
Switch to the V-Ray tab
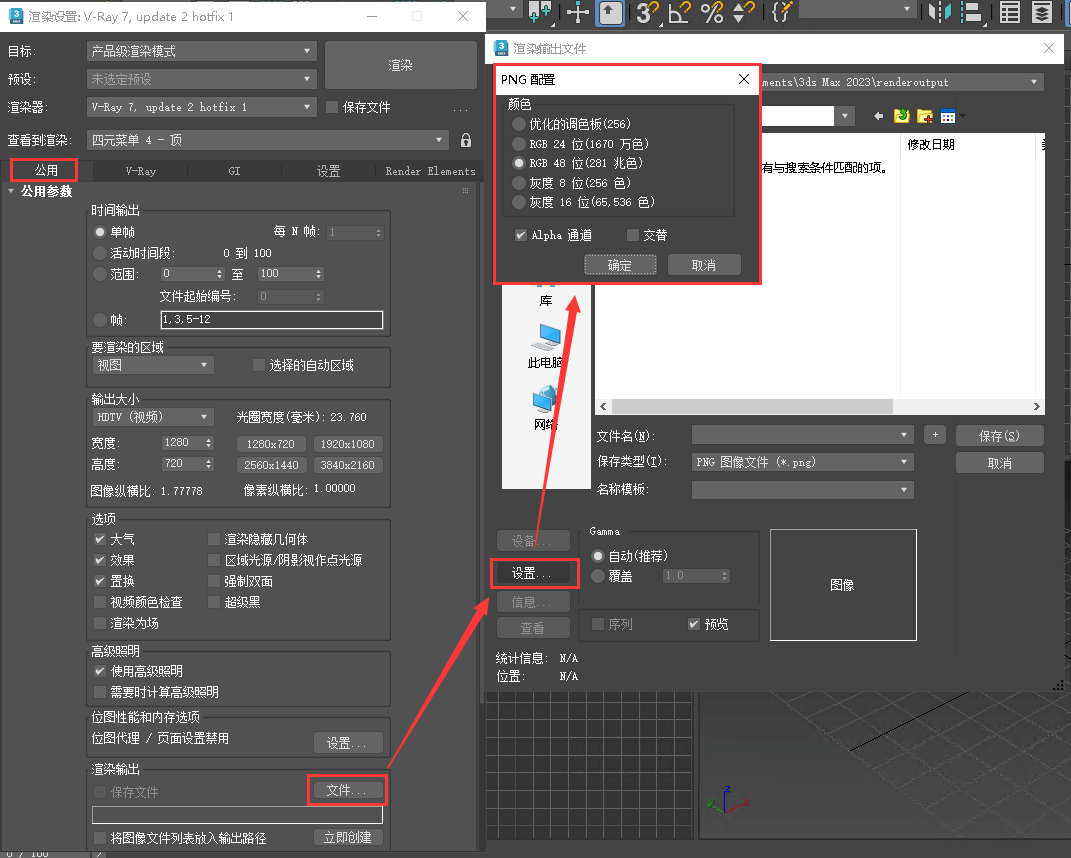click(140, 171)
